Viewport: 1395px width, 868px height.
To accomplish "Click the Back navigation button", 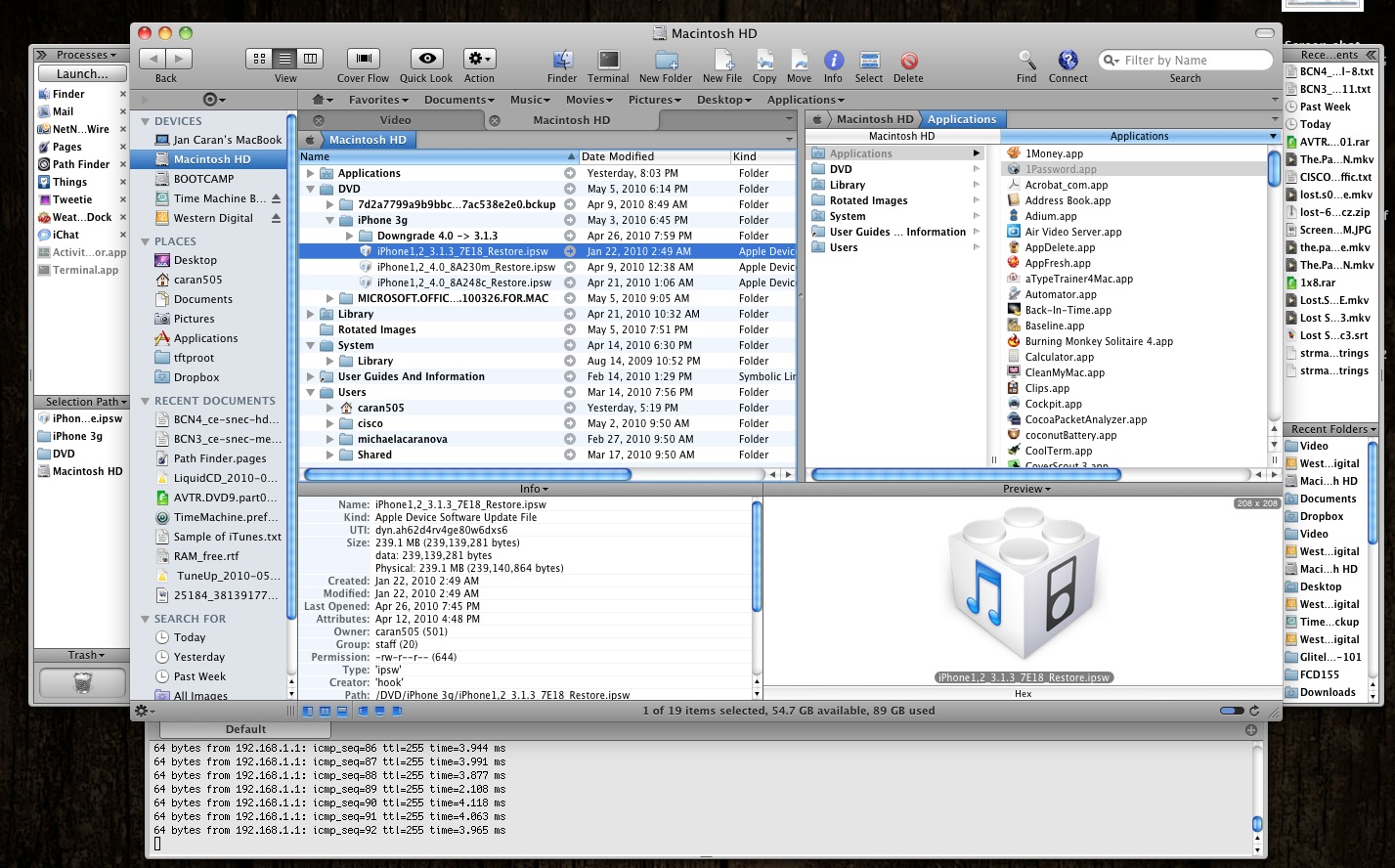I will (x=153, y=59).
